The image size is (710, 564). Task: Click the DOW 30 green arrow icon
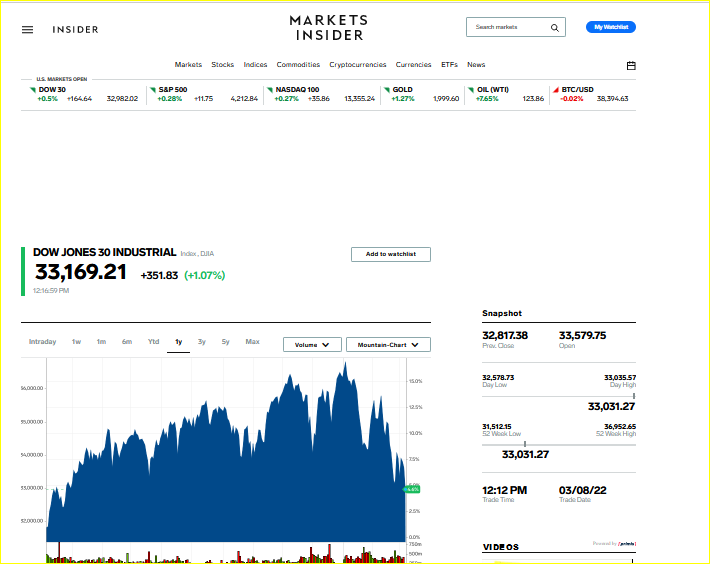pos(33,90)
